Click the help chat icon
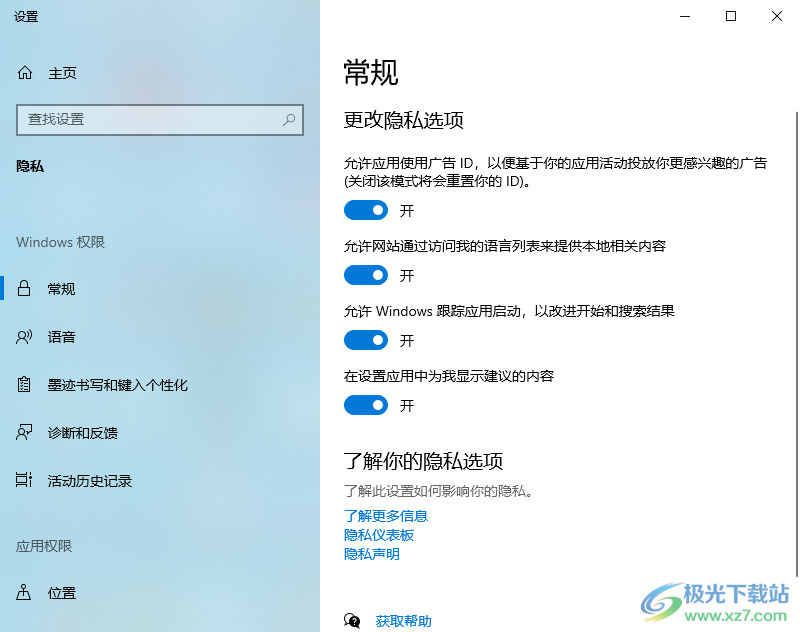The width and height of the screenshot is (800, 632). tap(352, 620)
